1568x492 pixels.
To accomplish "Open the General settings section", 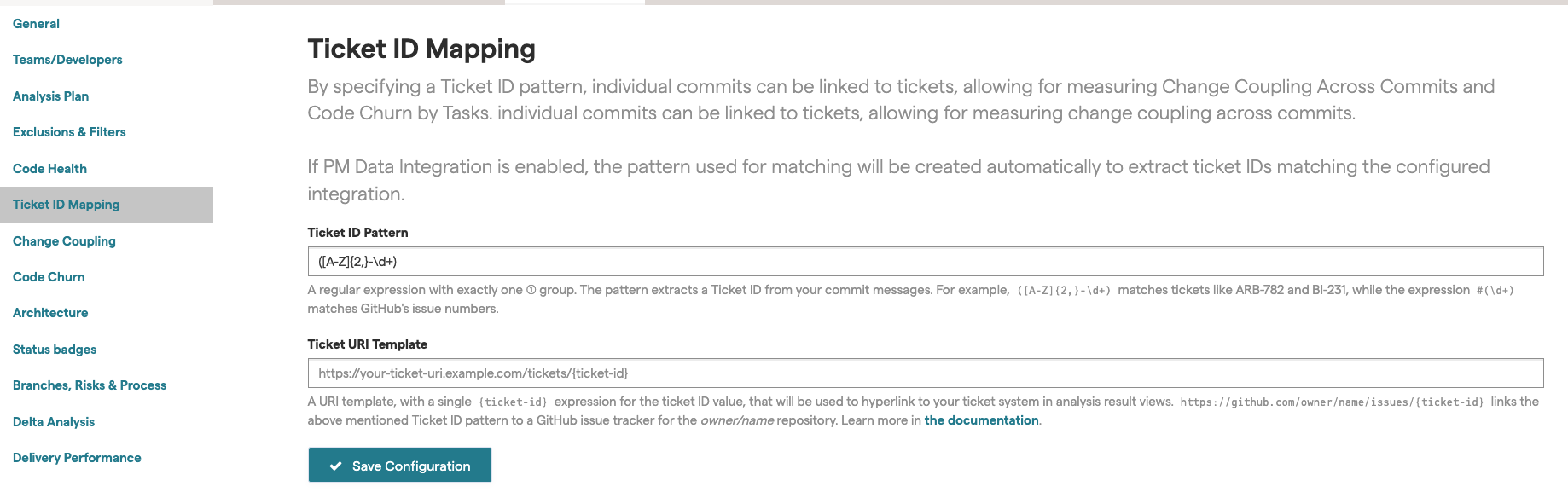I will pyautogui.click(x=36, y=24).
